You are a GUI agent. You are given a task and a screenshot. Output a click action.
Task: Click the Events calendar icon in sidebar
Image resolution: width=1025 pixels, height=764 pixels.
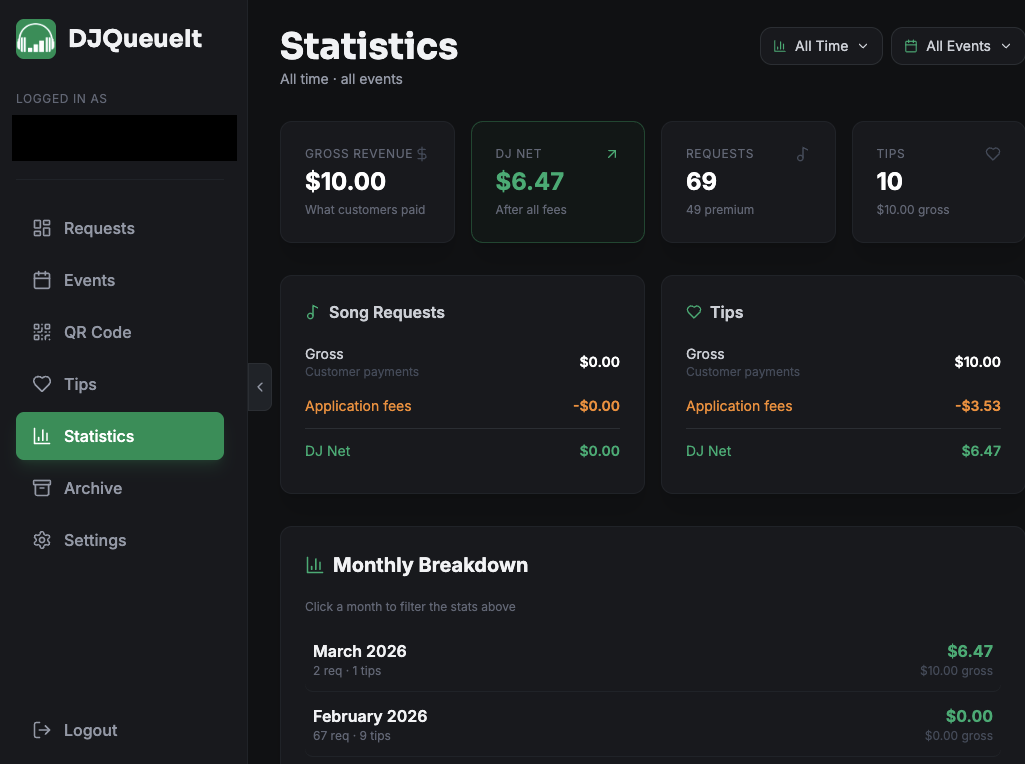[x=42, y=280]
